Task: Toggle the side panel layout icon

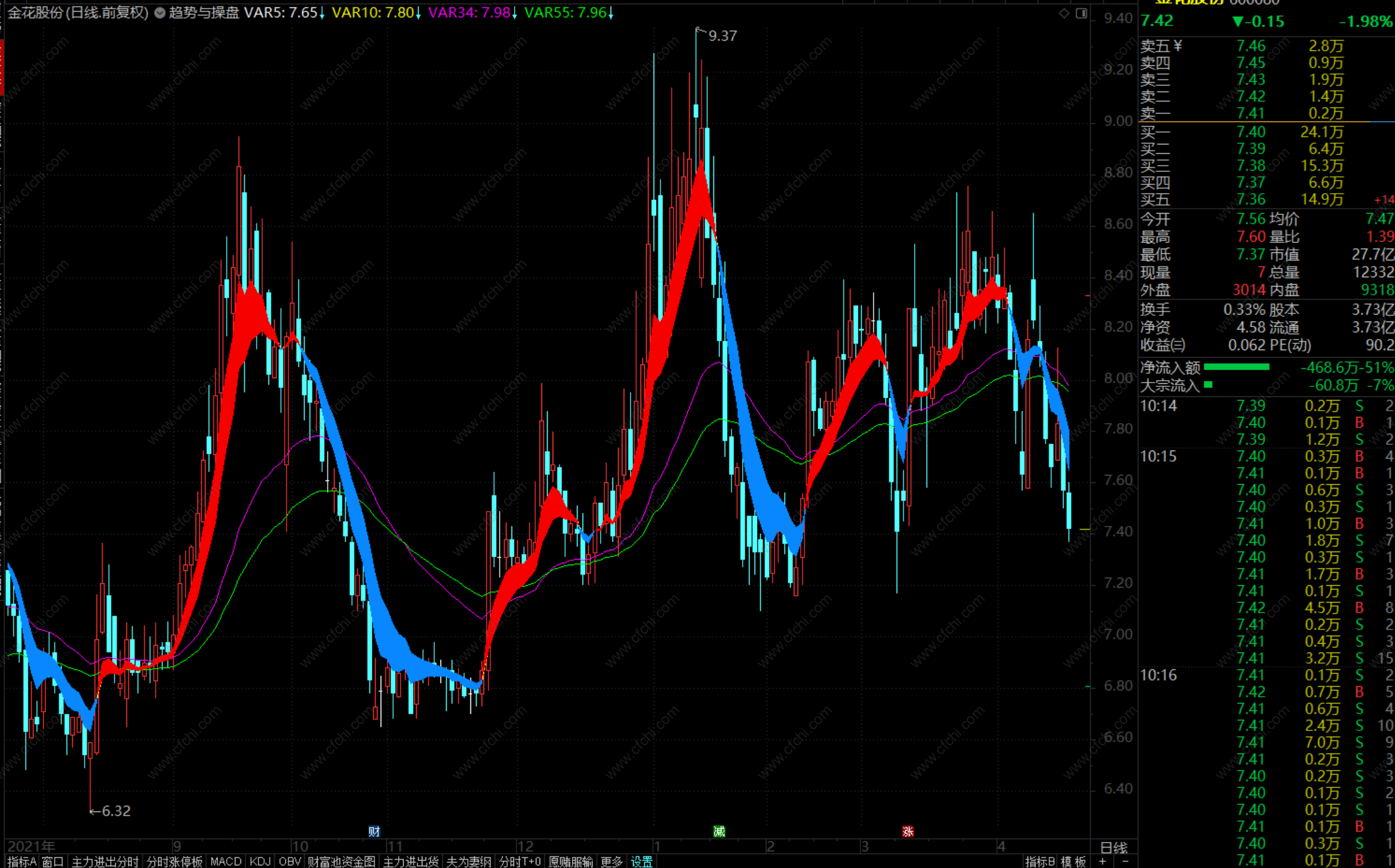Action: coord(1082,13)
